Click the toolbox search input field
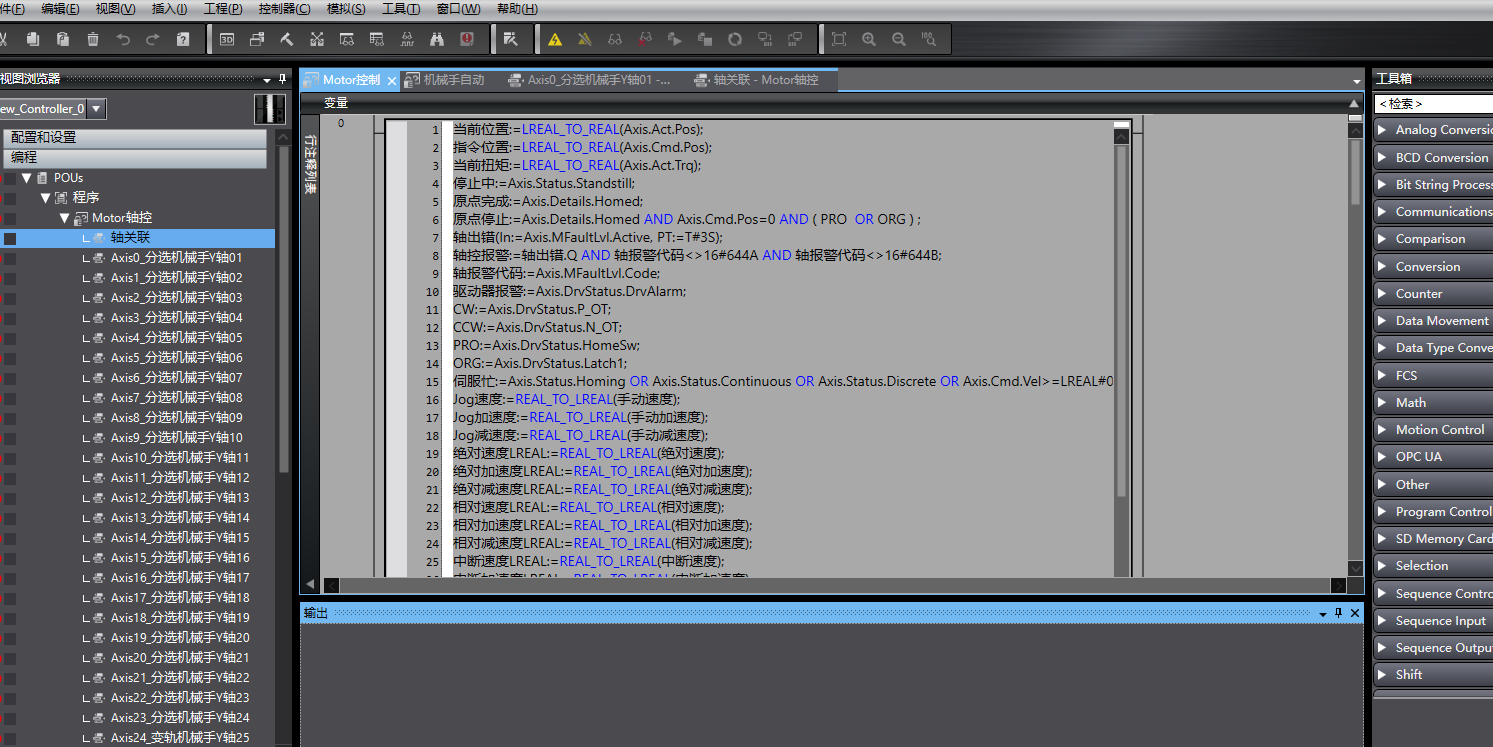Image resolution: width=1493 pixels, height=747 pixels. pyautogui.click(x=1434, y=104)
